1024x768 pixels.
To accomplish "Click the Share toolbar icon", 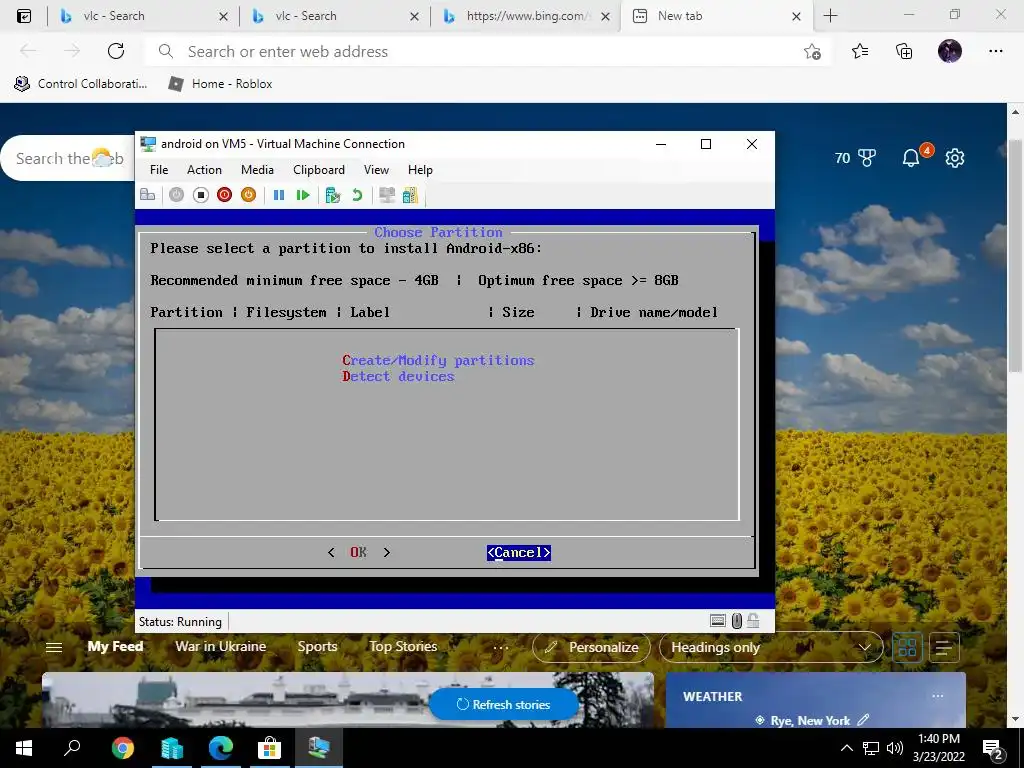I will click(410, 195).
